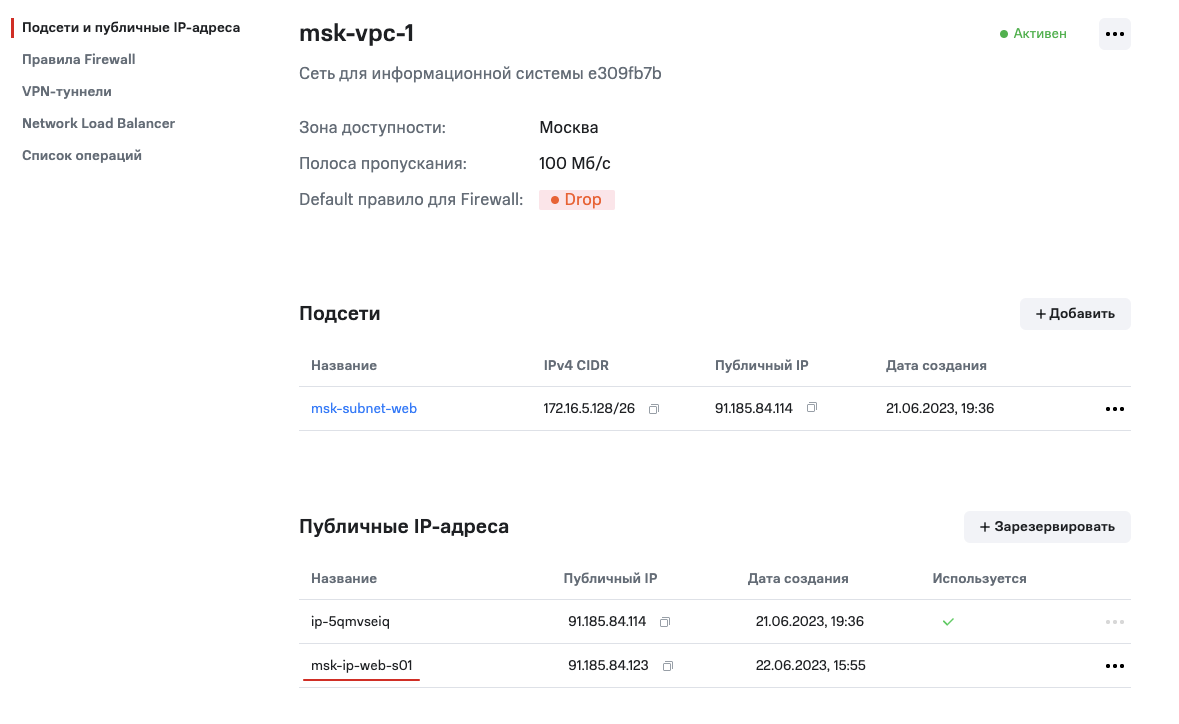
Task: Click the green Используется checkmark for ip-5qmvseiq
Action: 948,622
